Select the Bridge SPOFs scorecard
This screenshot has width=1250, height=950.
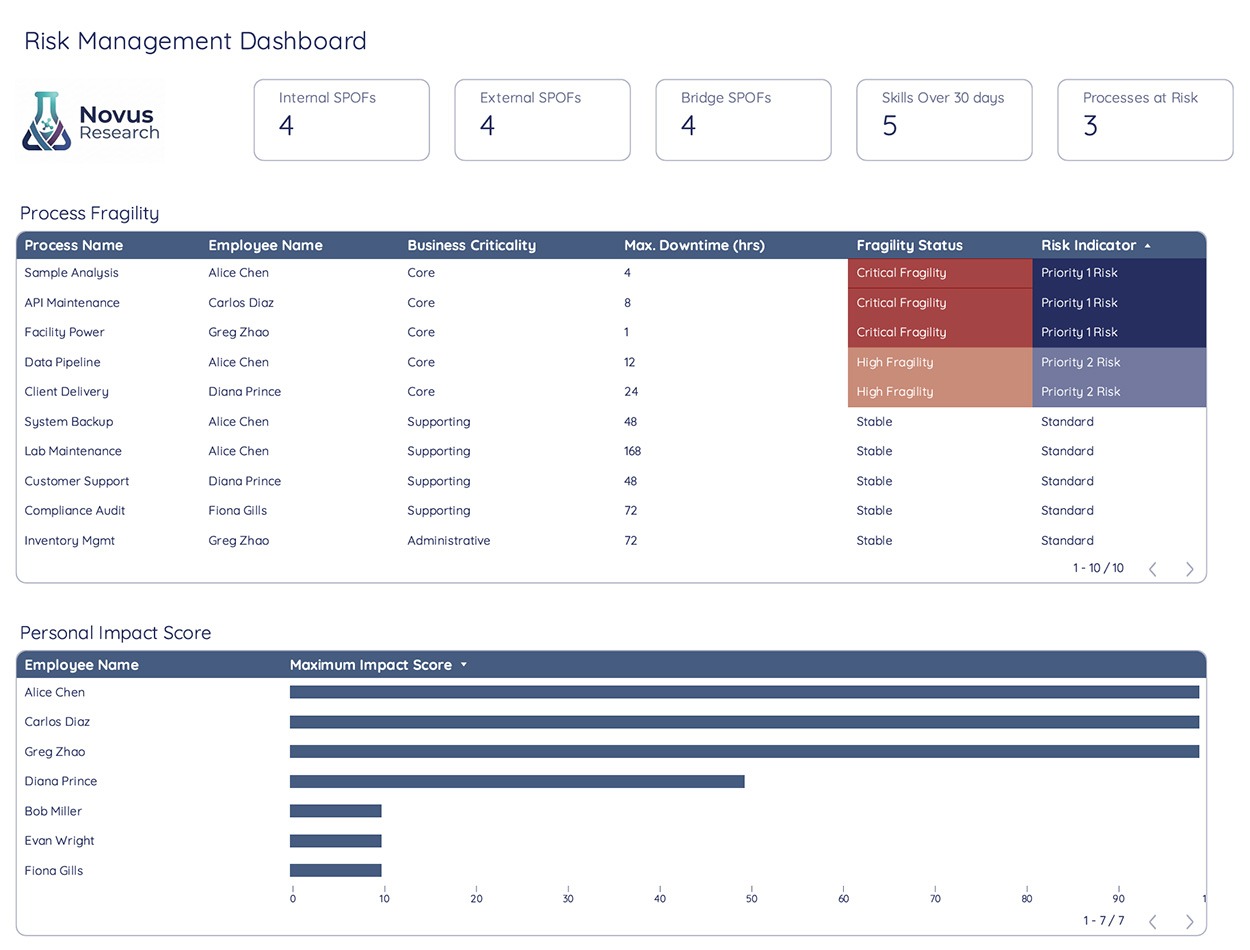point(743,120)
